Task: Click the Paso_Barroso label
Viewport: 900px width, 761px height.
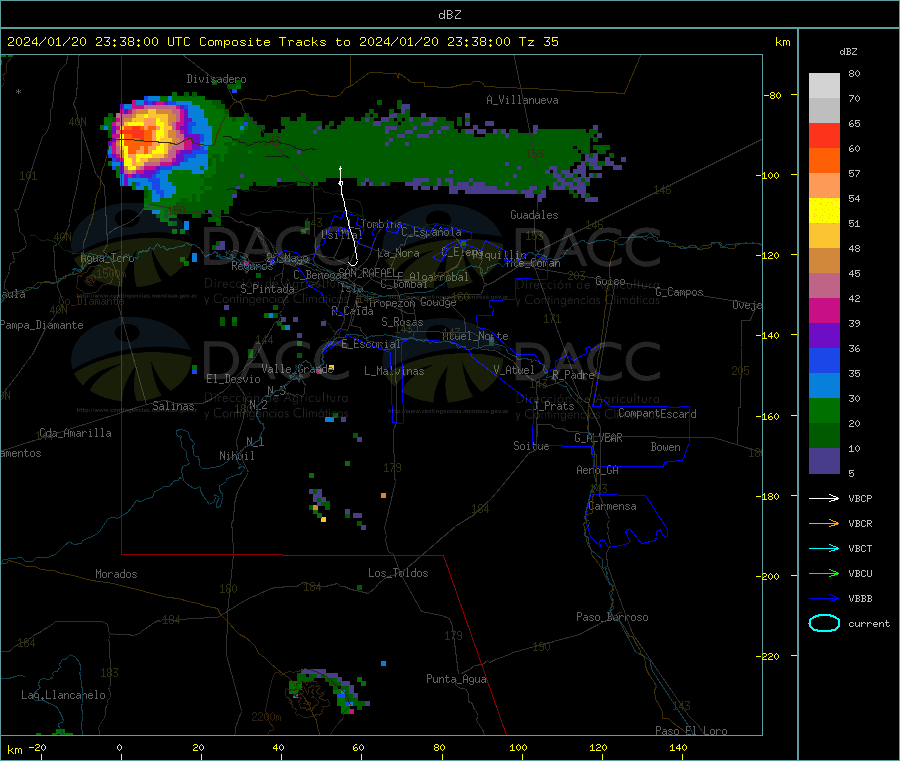Action: tap(612, 617)
